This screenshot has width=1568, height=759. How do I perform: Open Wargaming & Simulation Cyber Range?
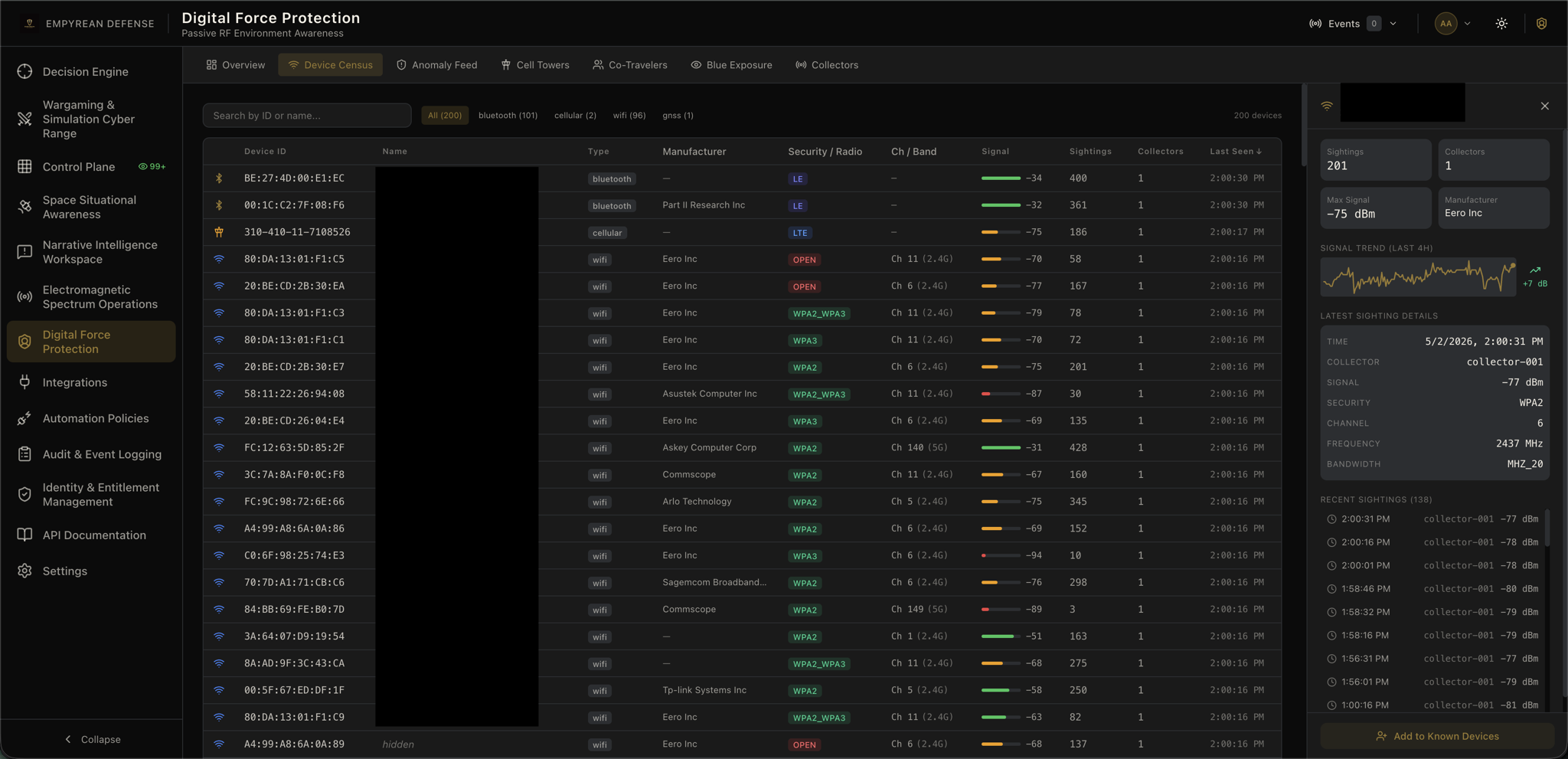pyautogui.click(x=91, y=119)
